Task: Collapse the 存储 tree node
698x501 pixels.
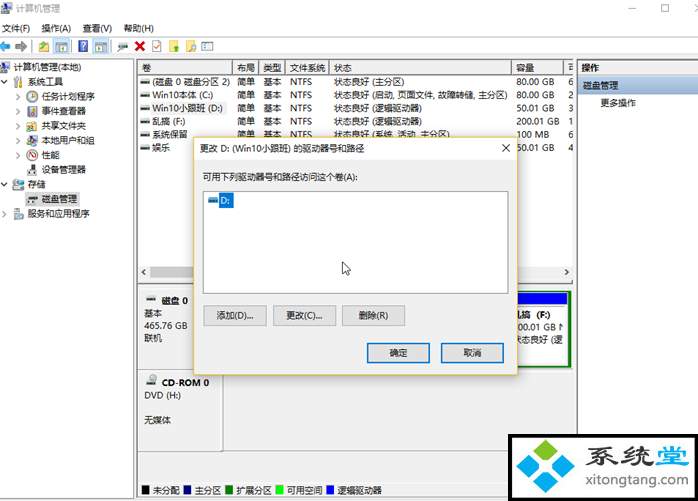Action: [4, 184]
